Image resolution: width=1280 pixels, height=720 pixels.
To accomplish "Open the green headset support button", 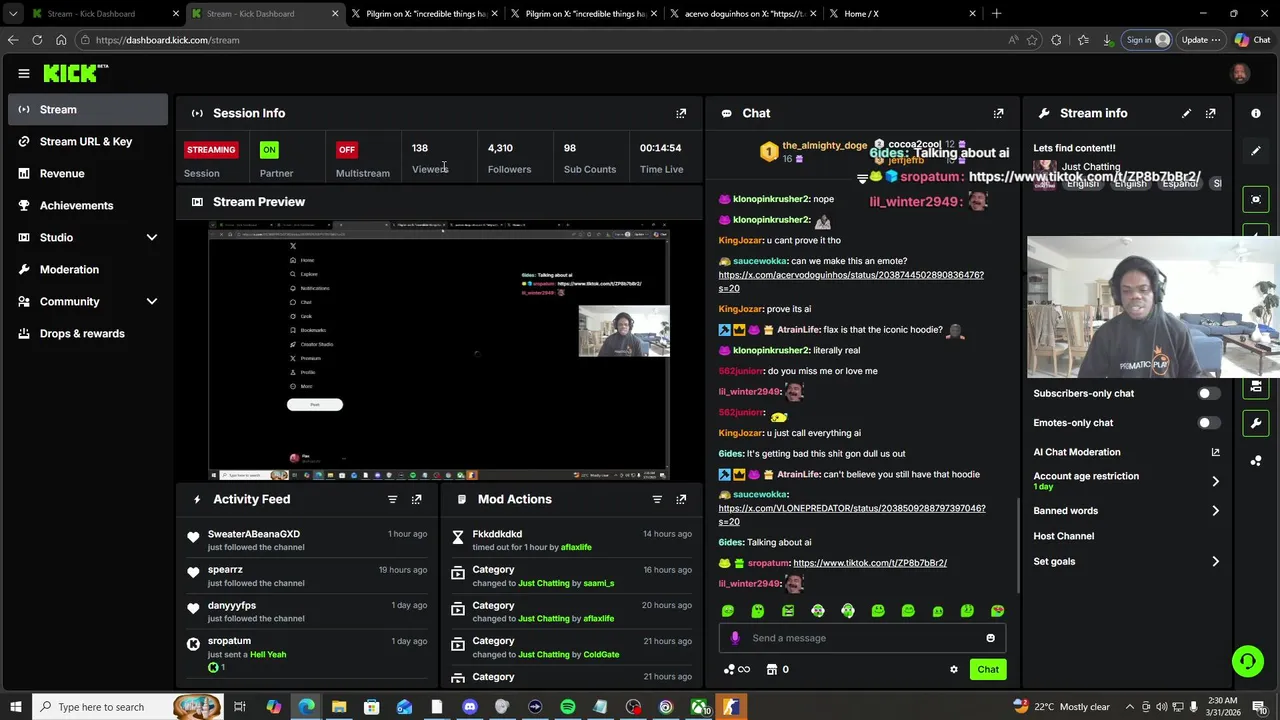I will coord(1247,661).
